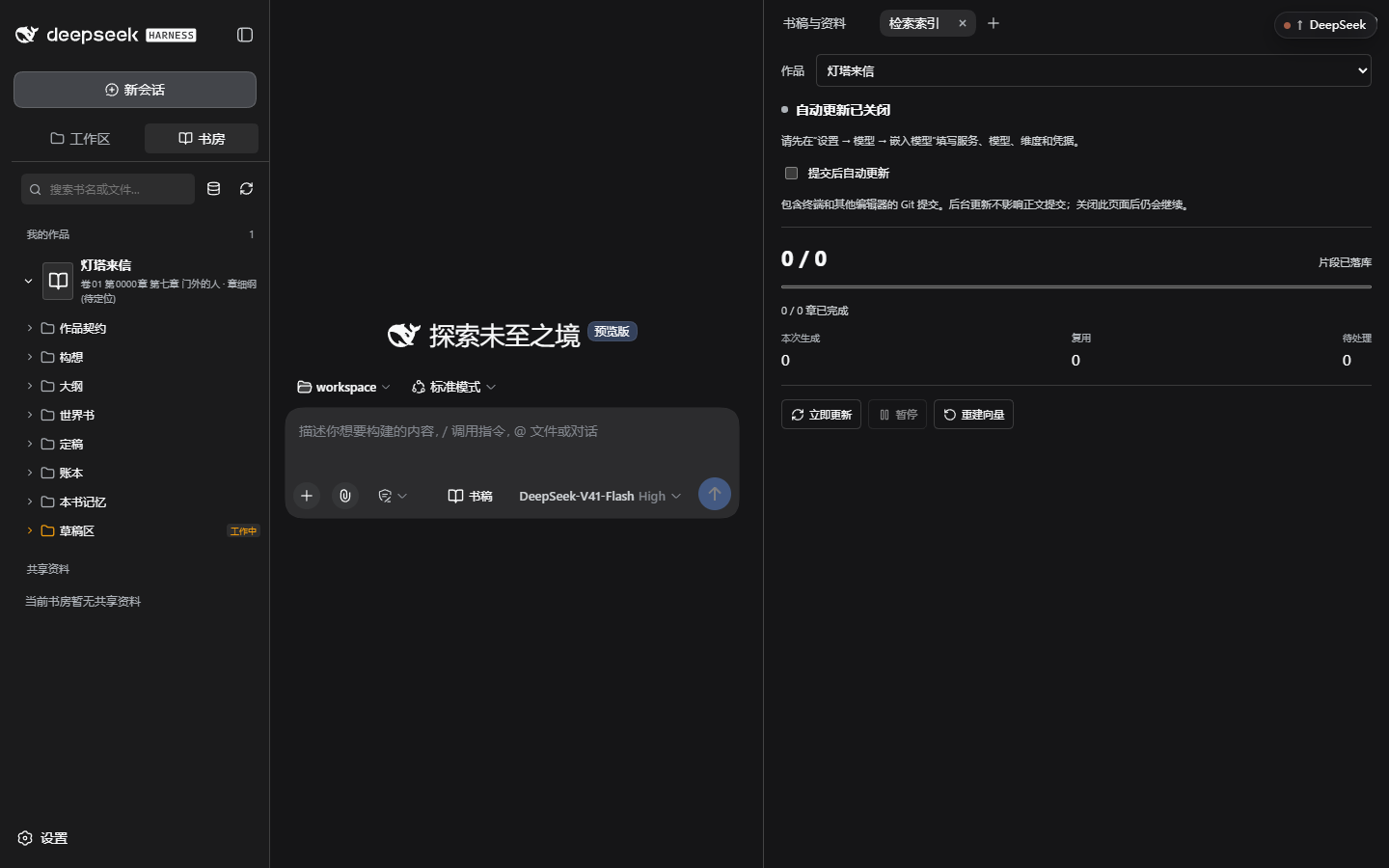Expand the 账本 folder

[141, 473]
